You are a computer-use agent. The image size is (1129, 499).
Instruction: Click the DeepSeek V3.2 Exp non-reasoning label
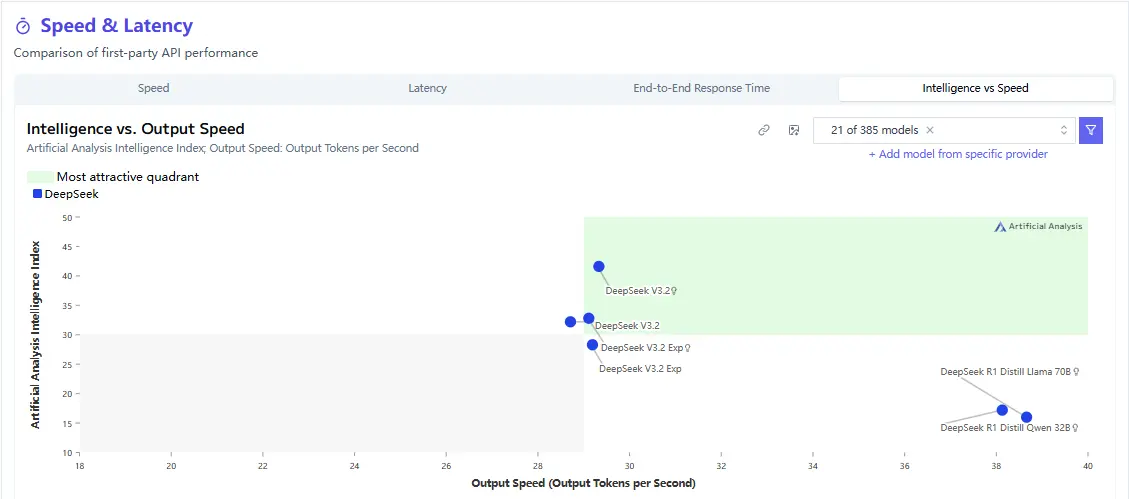pos(640,369)
